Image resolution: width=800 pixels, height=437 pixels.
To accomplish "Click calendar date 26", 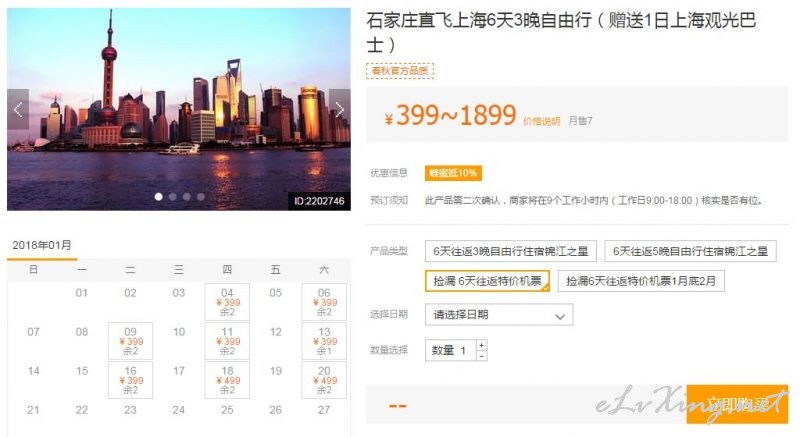I will coord(276,409).
